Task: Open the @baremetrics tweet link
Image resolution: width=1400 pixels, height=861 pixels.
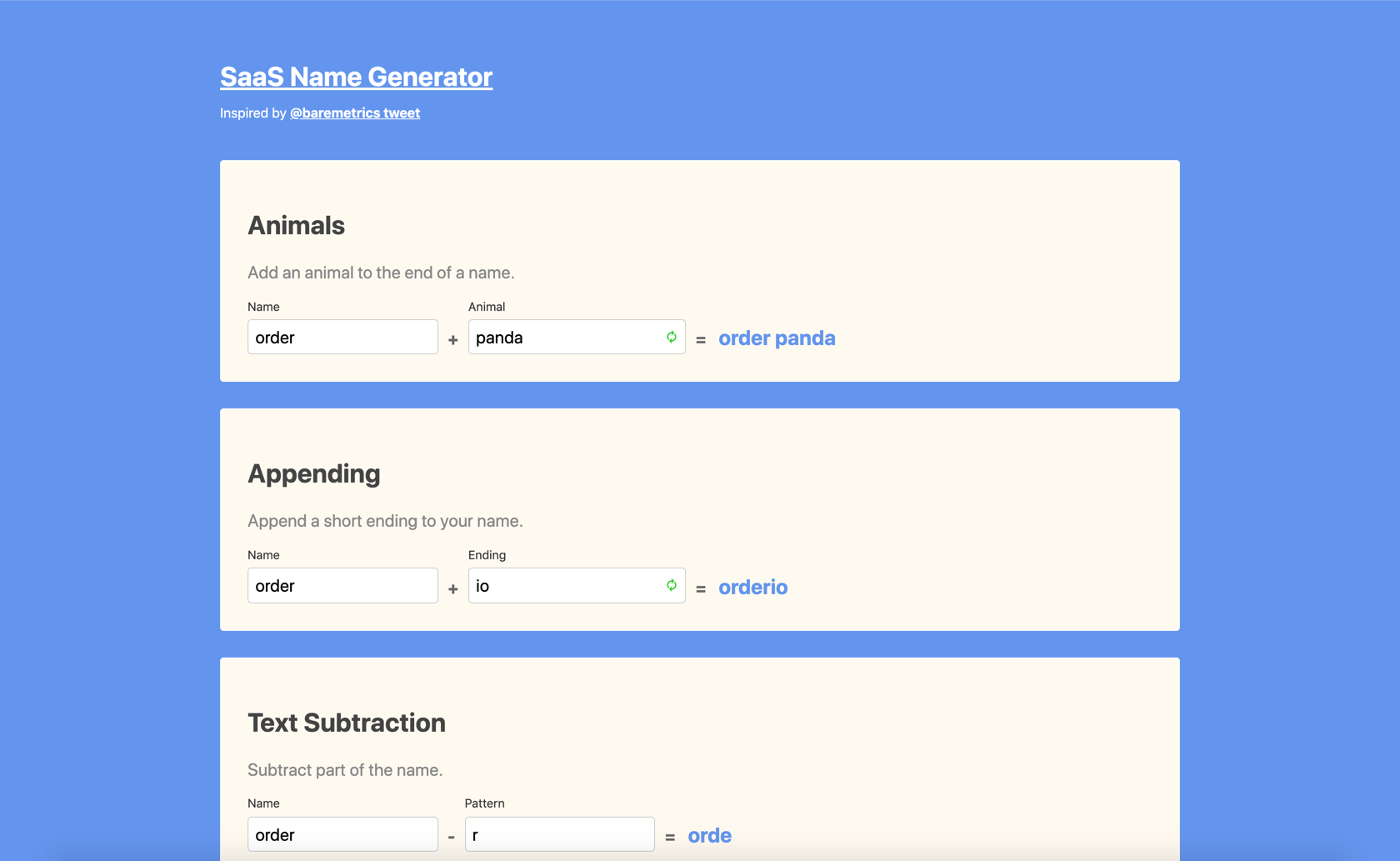Action: tap(354, 113)
